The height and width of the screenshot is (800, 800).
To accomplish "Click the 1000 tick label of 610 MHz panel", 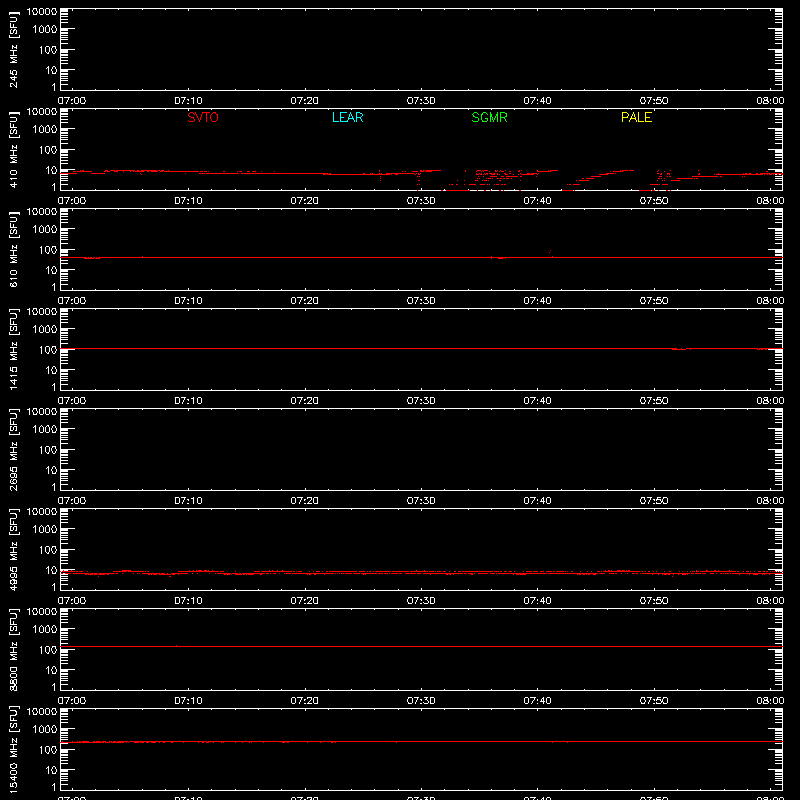I will click(x=45, y=230).
